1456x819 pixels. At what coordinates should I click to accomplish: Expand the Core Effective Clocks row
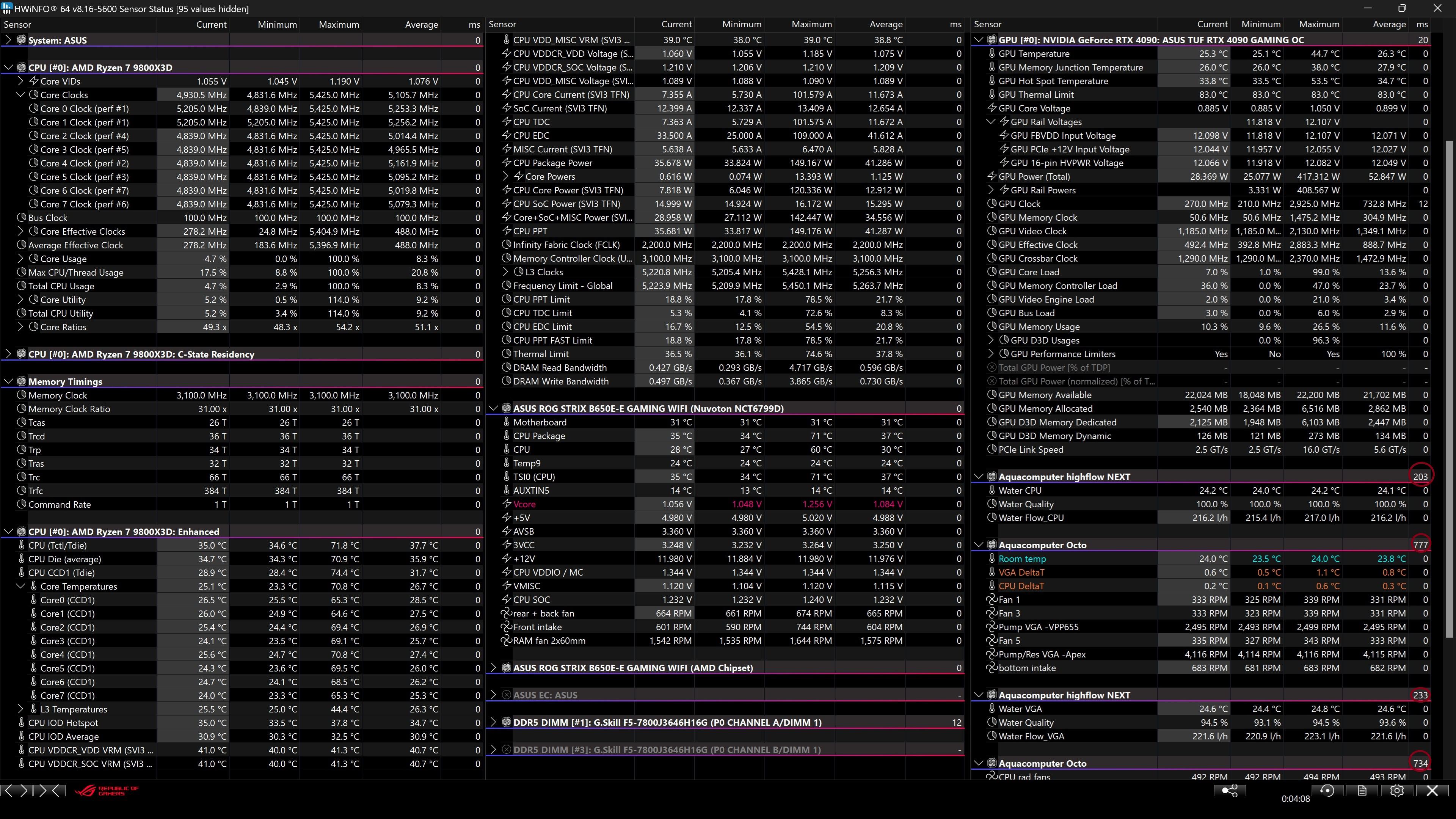pyautogui.click(x=20, y=231)
